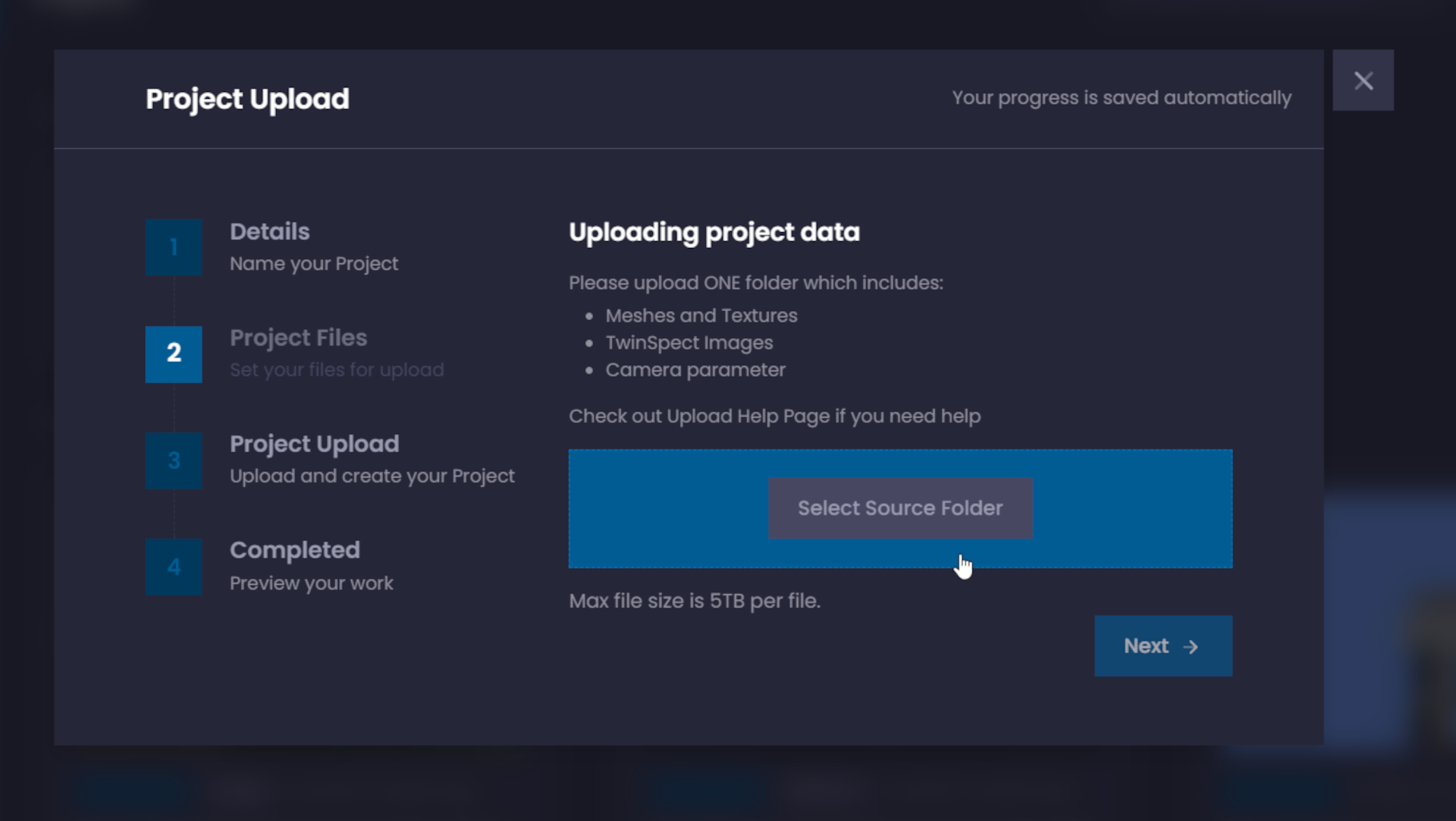Open the Completed step label
This screenshot has height=821, width=1456.
point(294,550)
